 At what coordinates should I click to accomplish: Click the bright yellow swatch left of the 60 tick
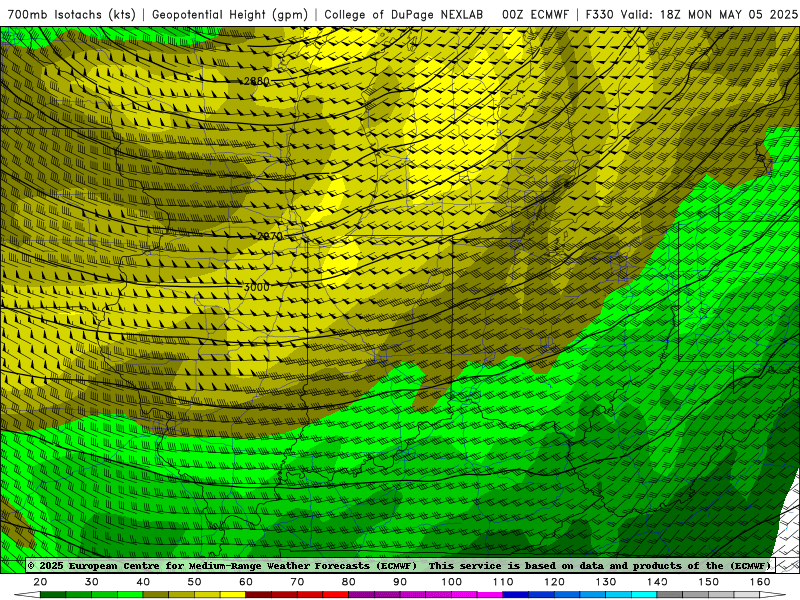click(233, 595)
